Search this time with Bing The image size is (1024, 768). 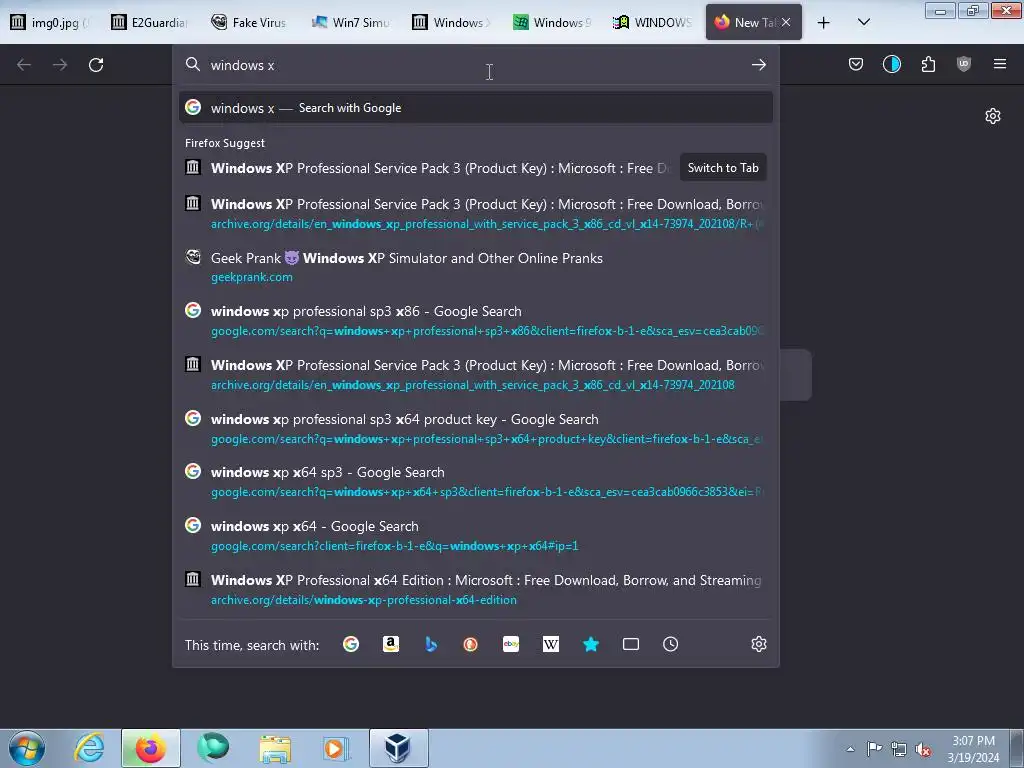(430, 645)
